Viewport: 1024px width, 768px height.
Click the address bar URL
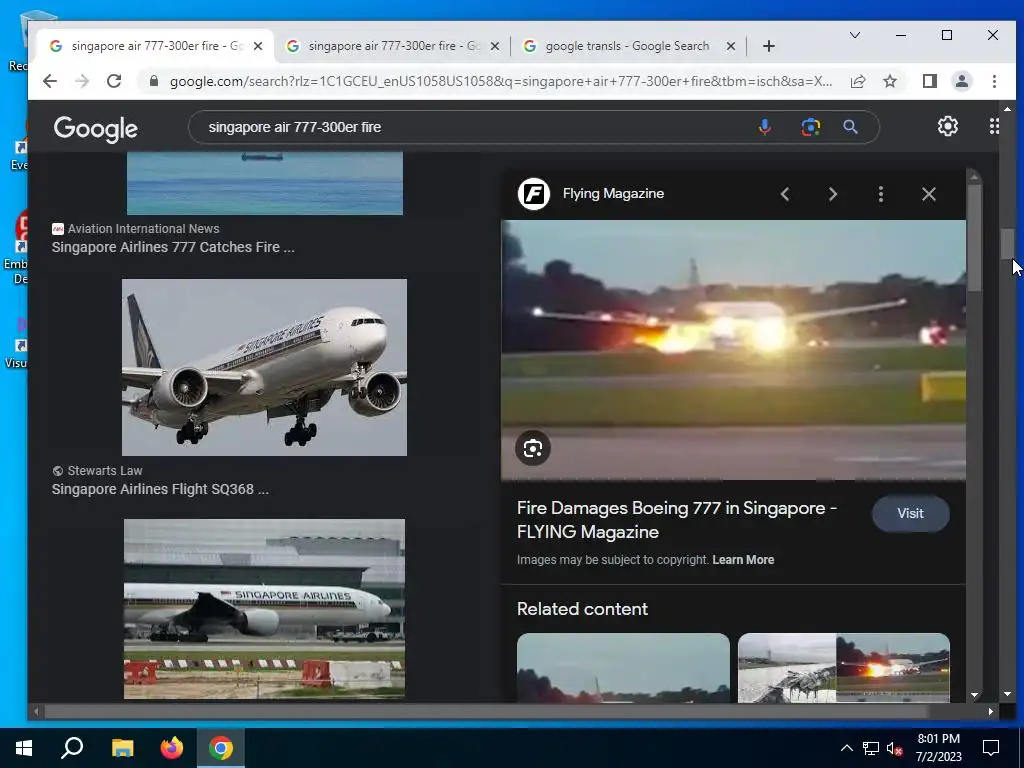501,81
